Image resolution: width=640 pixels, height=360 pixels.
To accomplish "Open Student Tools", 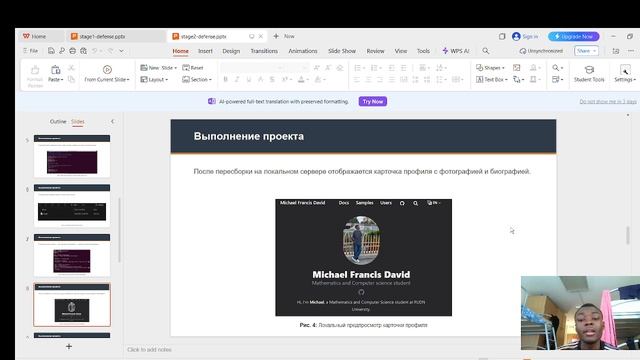I will pyautogui.click(x=589, y=74).
